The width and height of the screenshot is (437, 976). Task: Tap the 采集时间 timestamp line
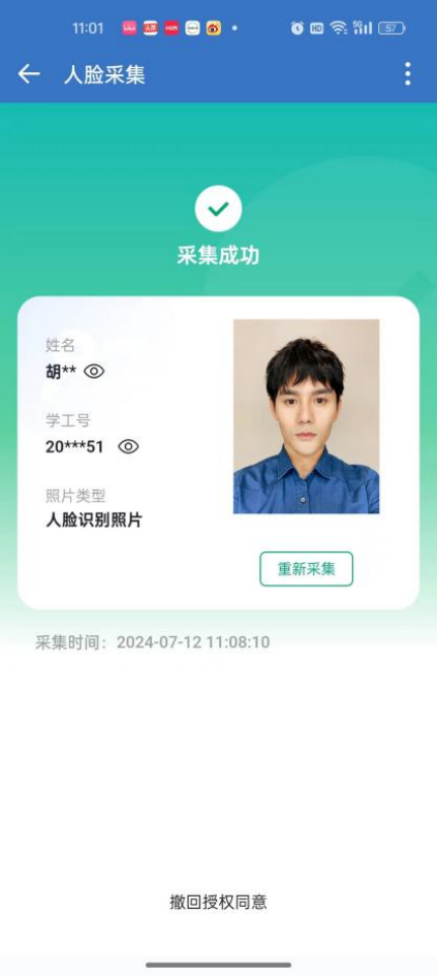tap(153, 642)
